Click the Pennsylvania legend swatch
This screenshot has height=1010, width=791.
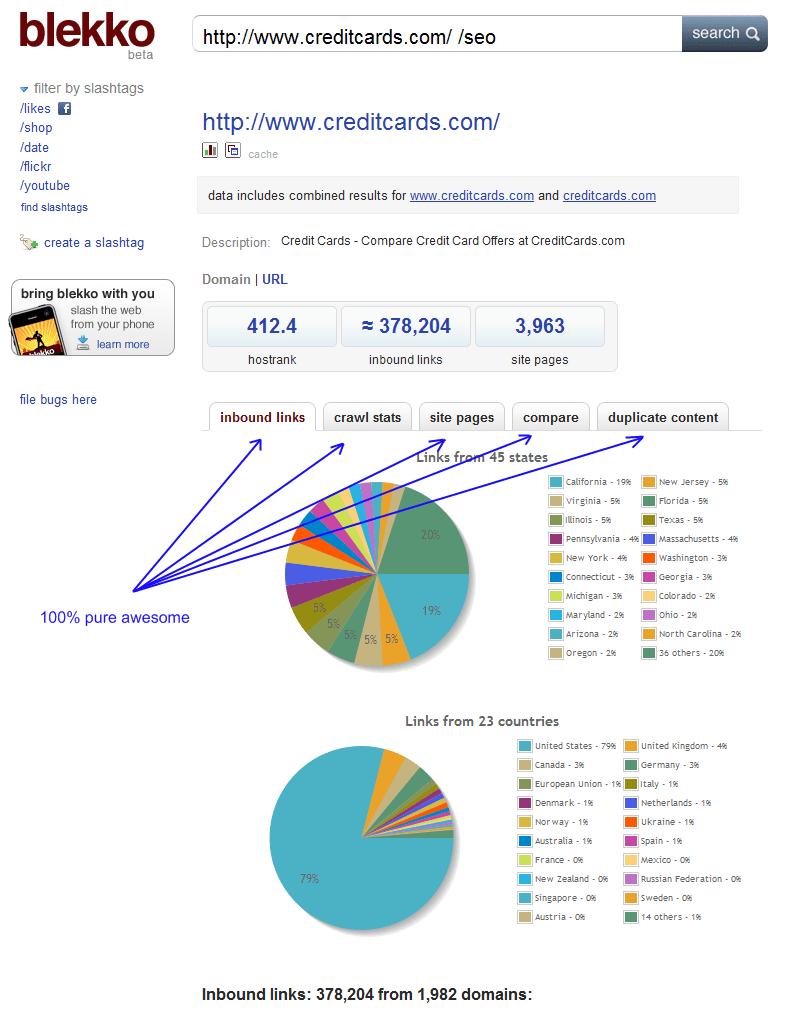click(556, 539)
